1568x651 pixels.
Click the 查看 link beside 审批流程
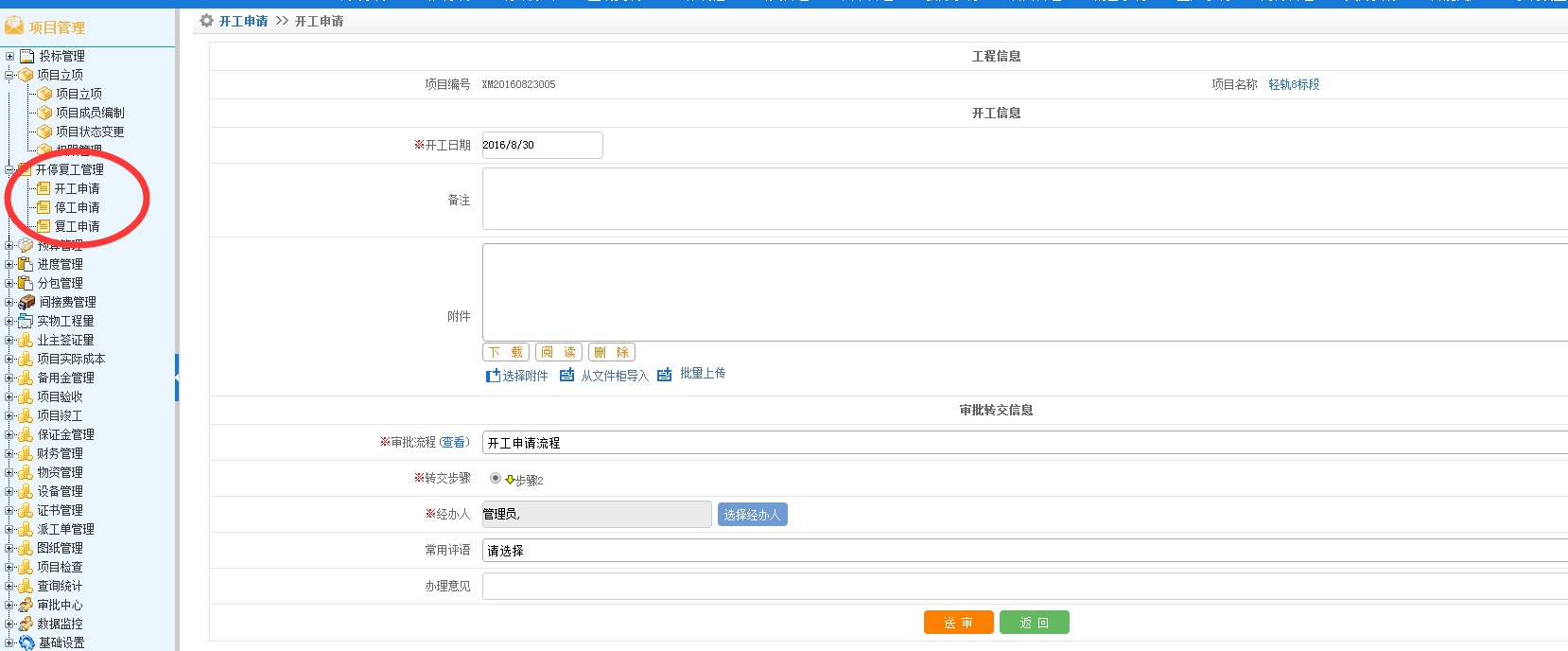click(454, 442)
